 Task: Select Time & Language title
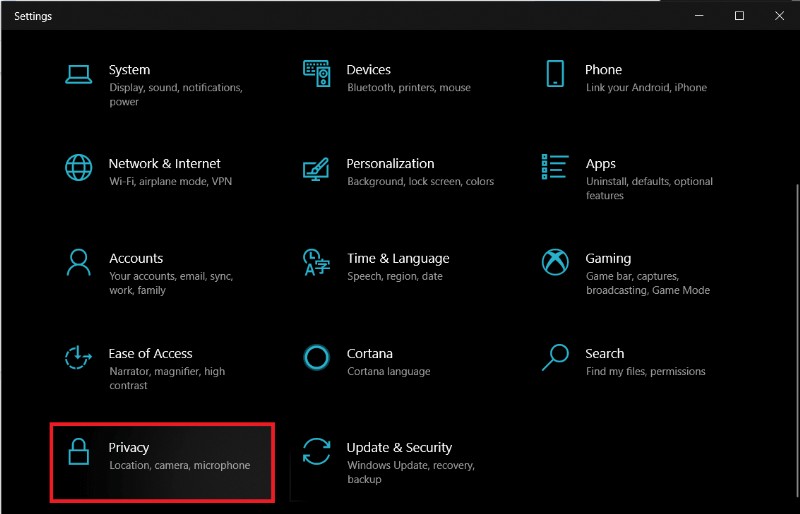pyautogui.click(x=398, y=259)
